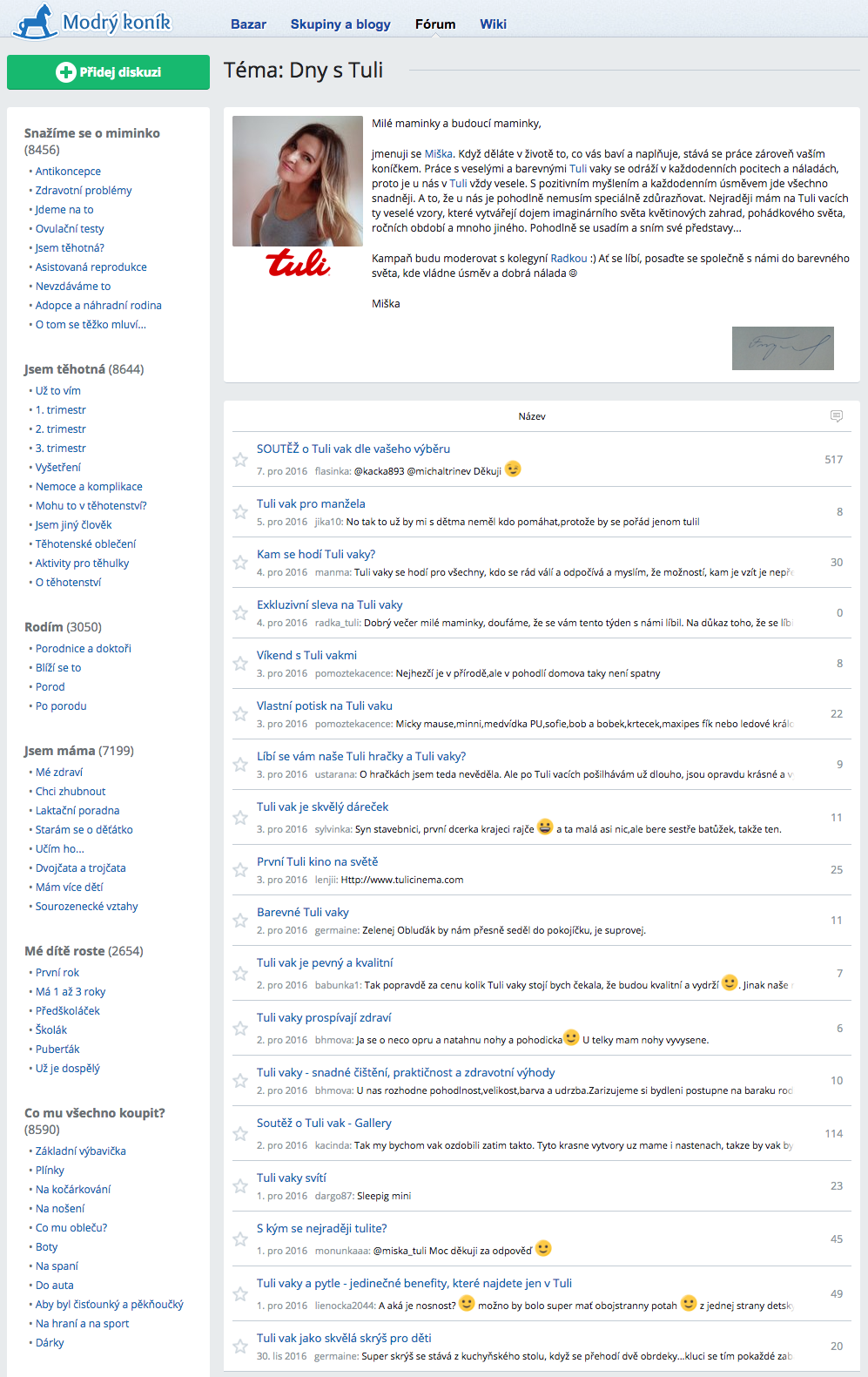Viewport: 868px width, 1377px height.
Task: Open the Bazar tab
Action: pyautogui.click(x=248, y=24)
